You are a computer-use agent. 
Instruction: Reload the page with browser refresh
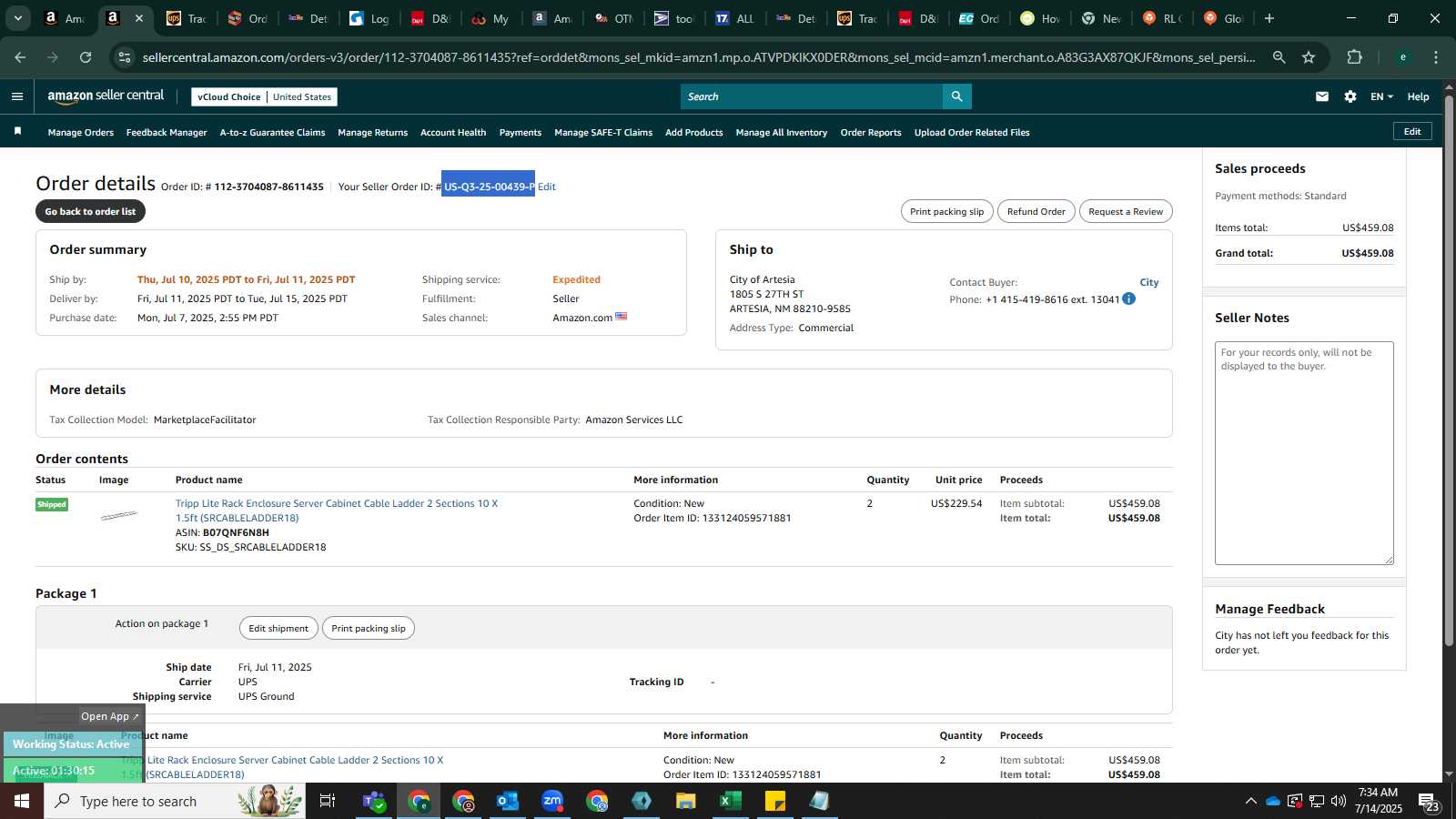pyautogui.click(x=86, y=57)
